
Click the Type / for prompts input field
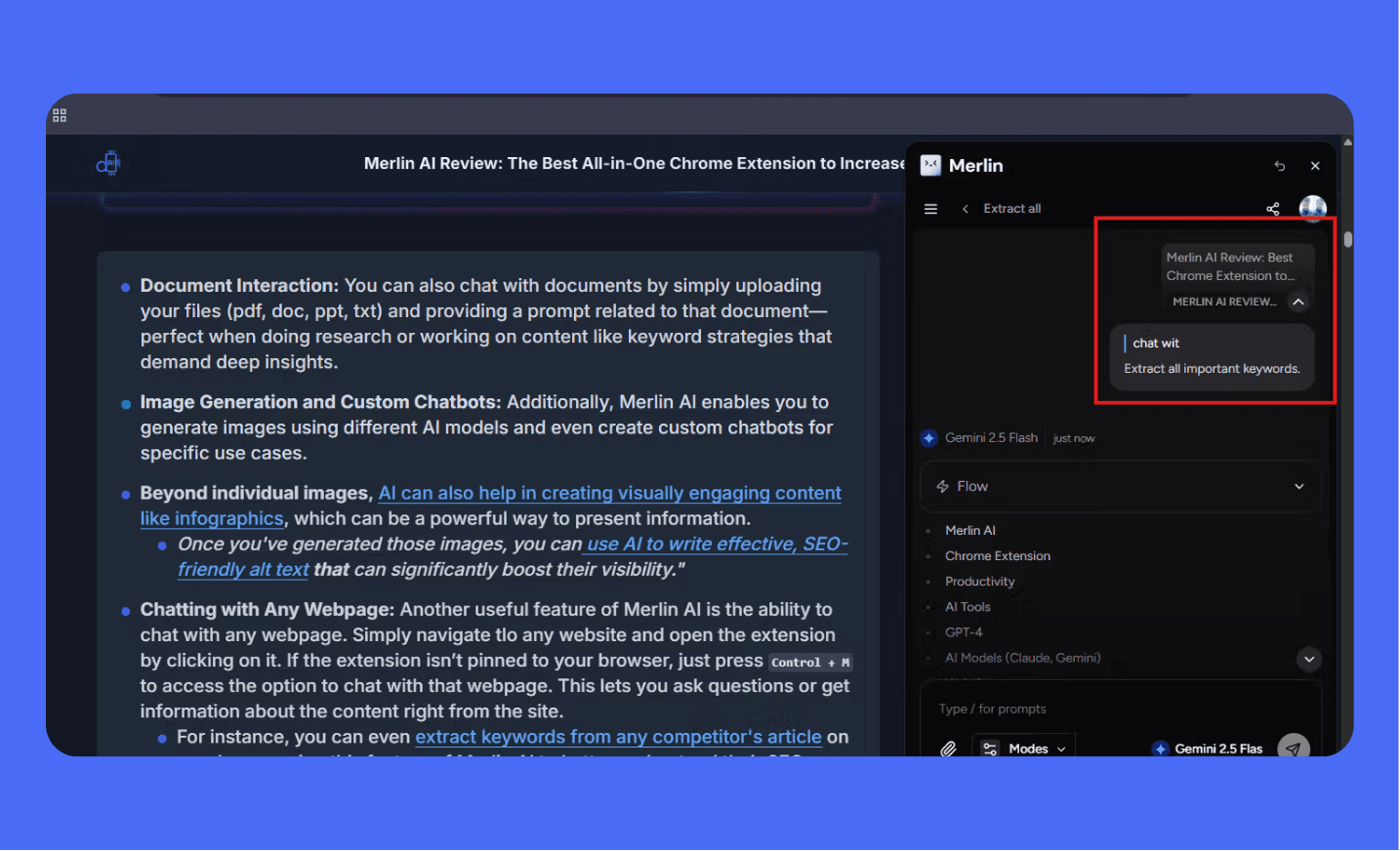[x=1120, y=709]
